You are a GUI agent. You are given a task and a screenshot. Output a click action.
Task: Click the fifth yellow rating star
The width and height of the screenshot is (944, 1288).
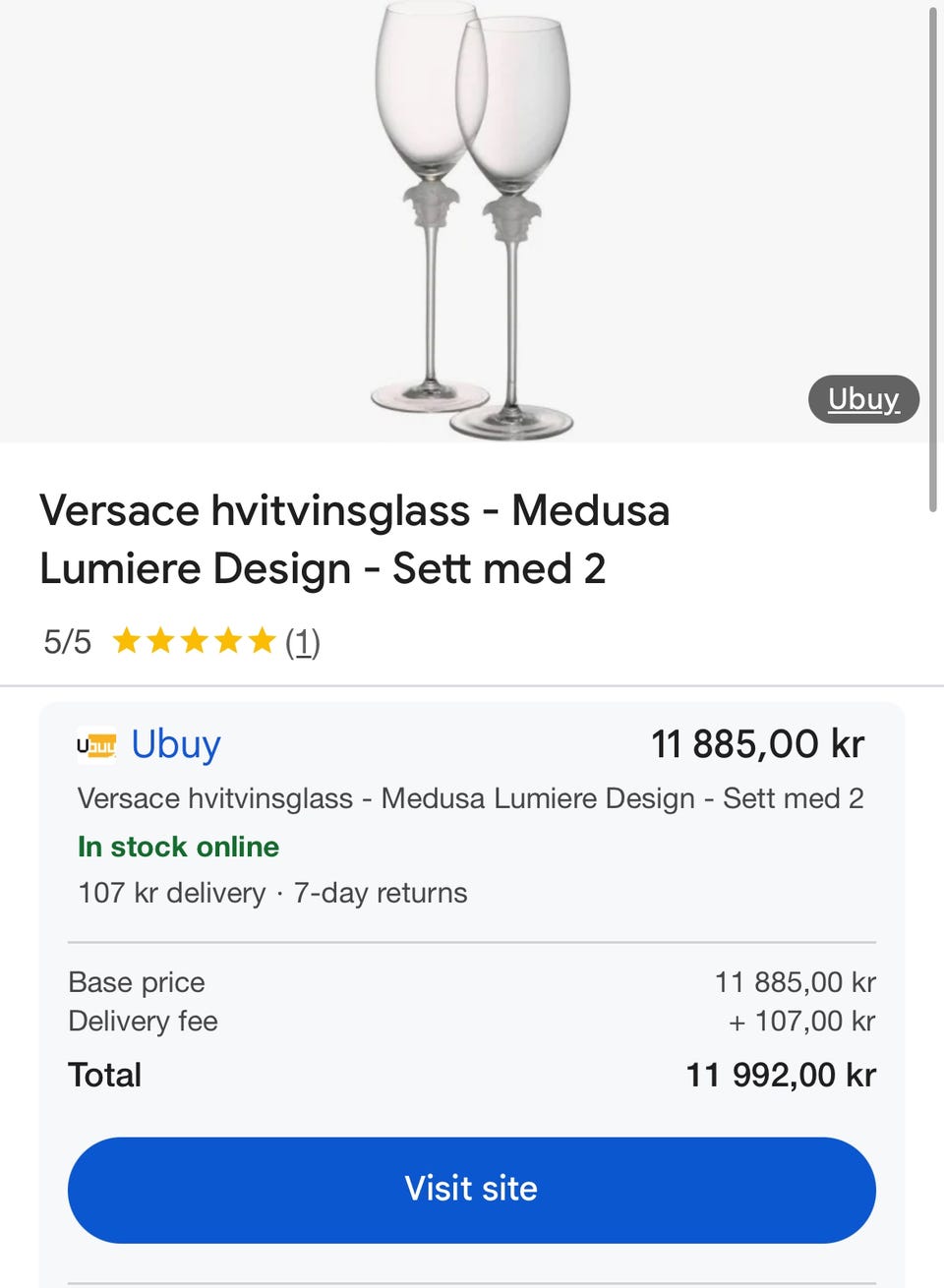coord(262,642)
